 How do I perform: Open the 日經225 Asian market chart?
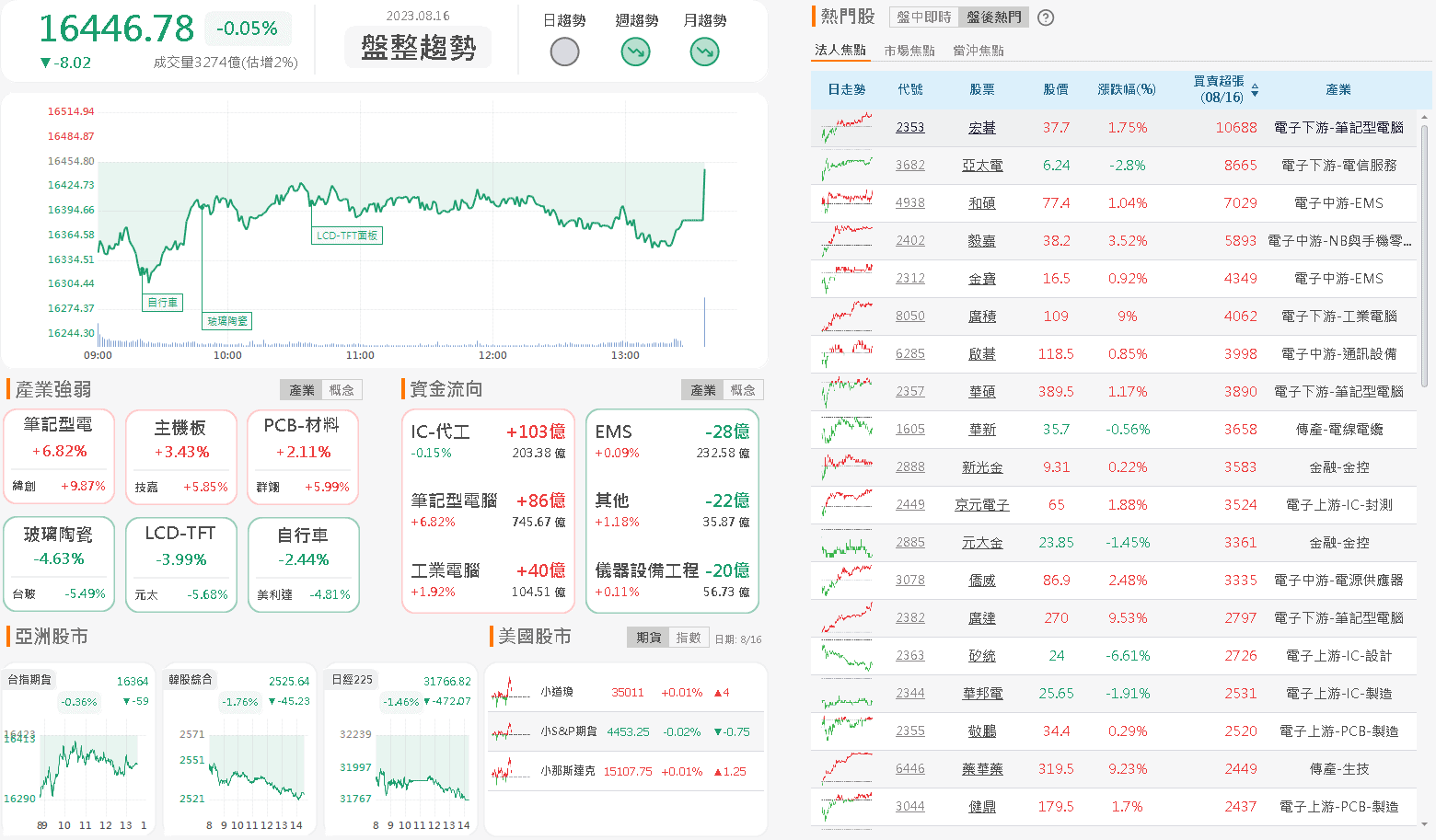click(400, 749)
